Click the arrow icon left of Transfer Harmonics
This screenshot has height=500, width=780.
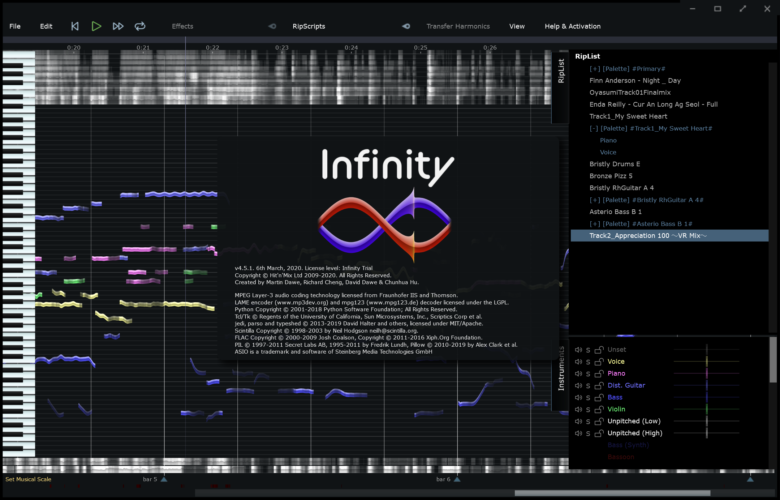pos(406,26)
